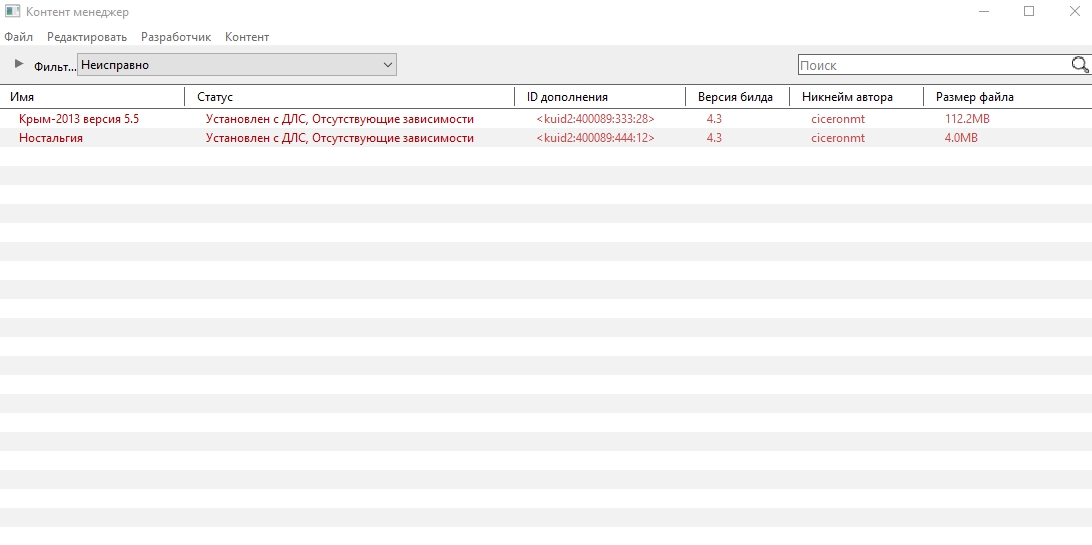This screenshot has height=545, width=1092.
Task: Sort by the ID дополнения column header
Action: click(x=567, y=97)
